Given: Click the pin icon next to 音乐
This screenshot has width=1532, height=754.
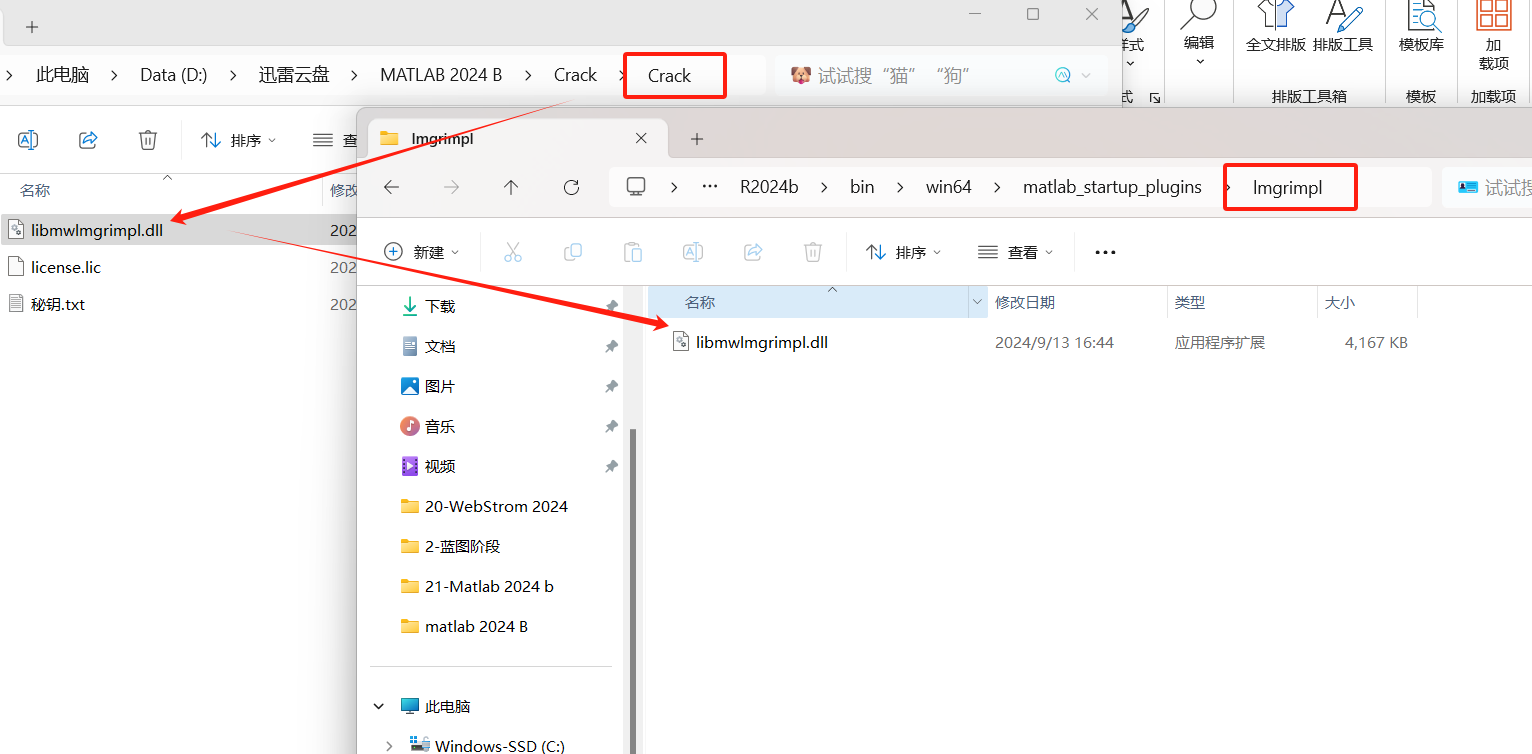Looking at the screenshot, I should click(x=611, y=426).
